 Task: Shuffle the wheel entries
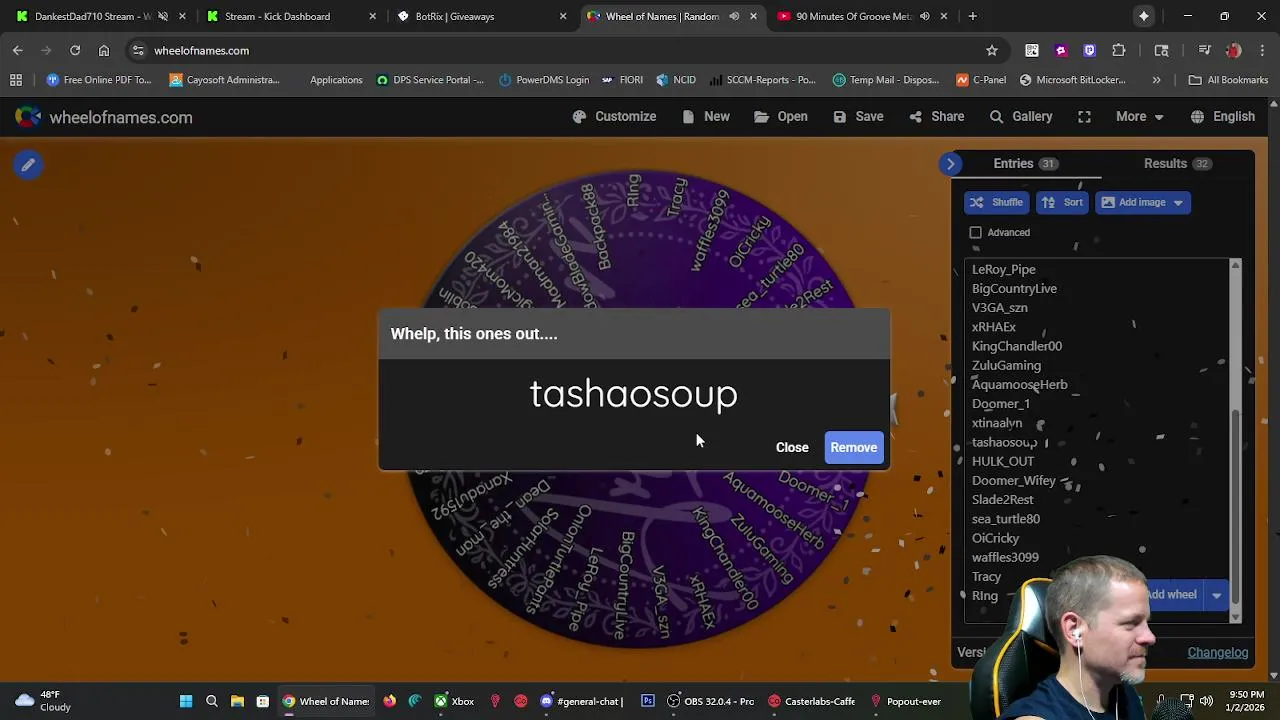click(996, 202)
